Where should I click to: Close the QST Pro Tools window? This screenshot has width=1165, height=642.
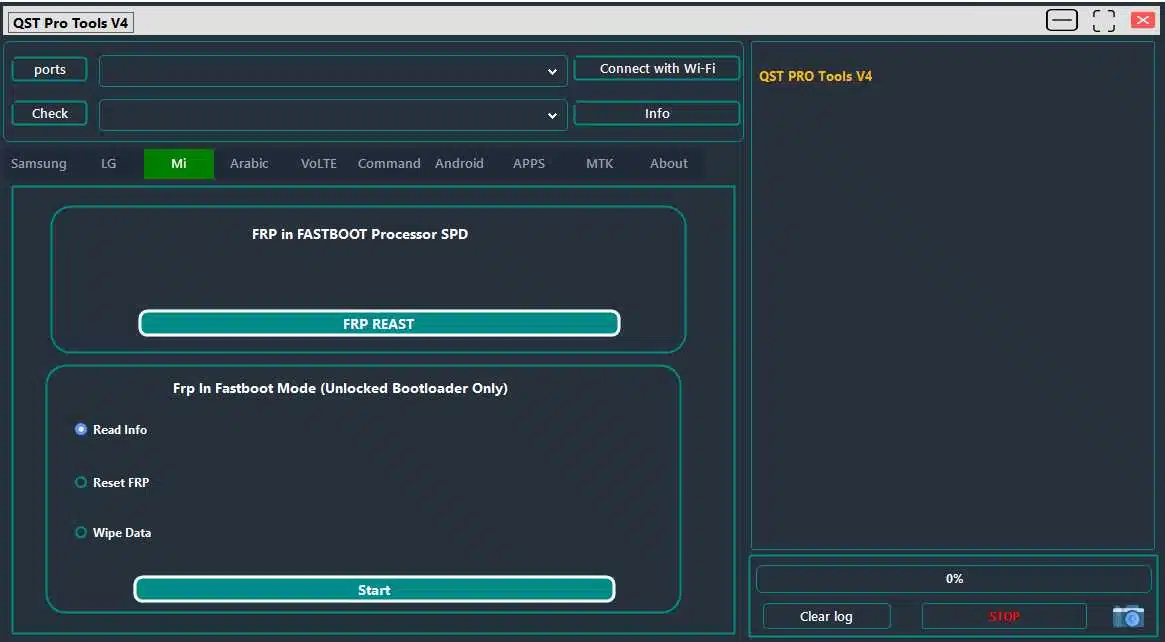pos(1142,20)
